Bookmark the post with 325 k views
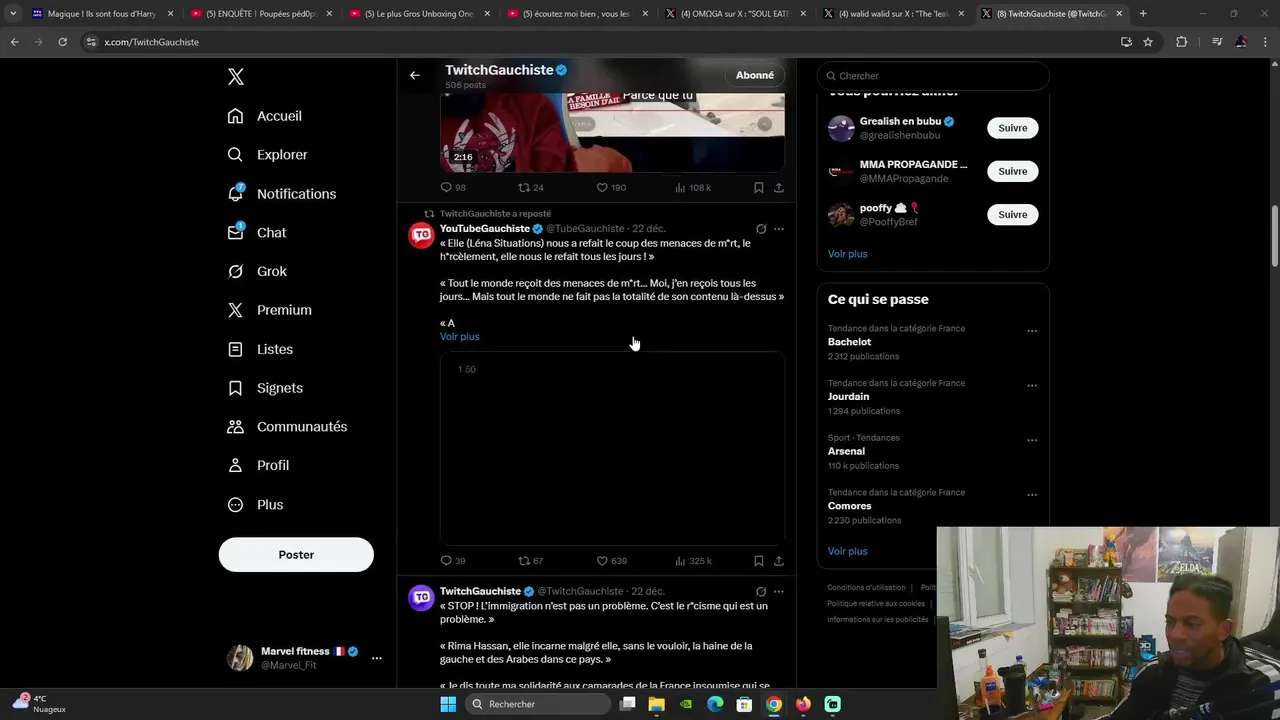 (758, 561)
